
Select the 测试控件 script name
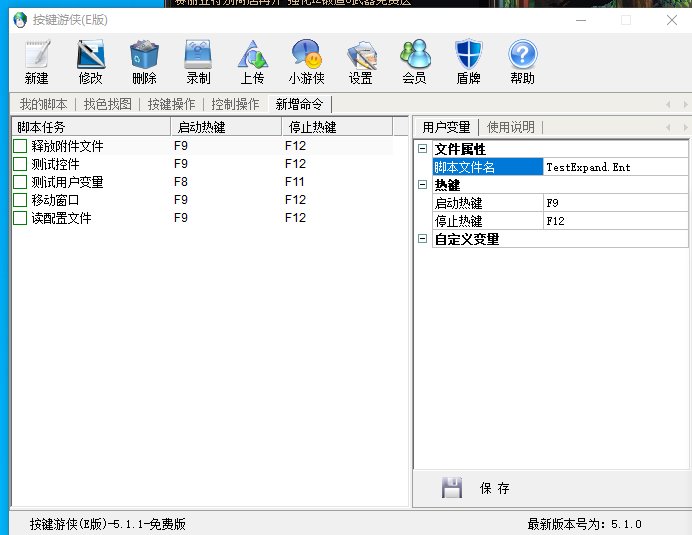[x=55, y=164]
